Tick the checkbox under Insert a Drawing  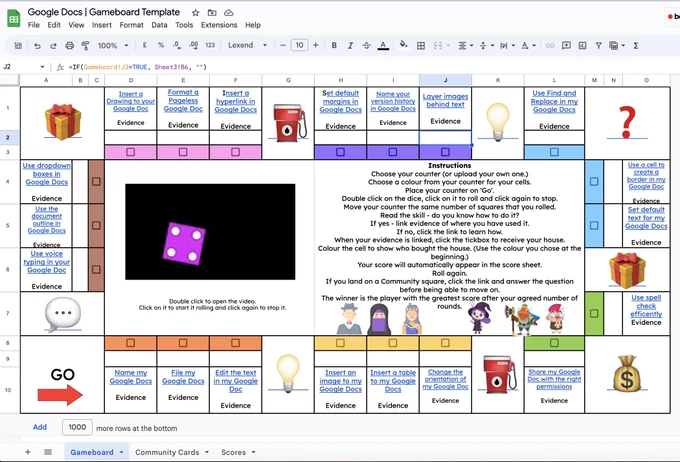click(131, 152)
